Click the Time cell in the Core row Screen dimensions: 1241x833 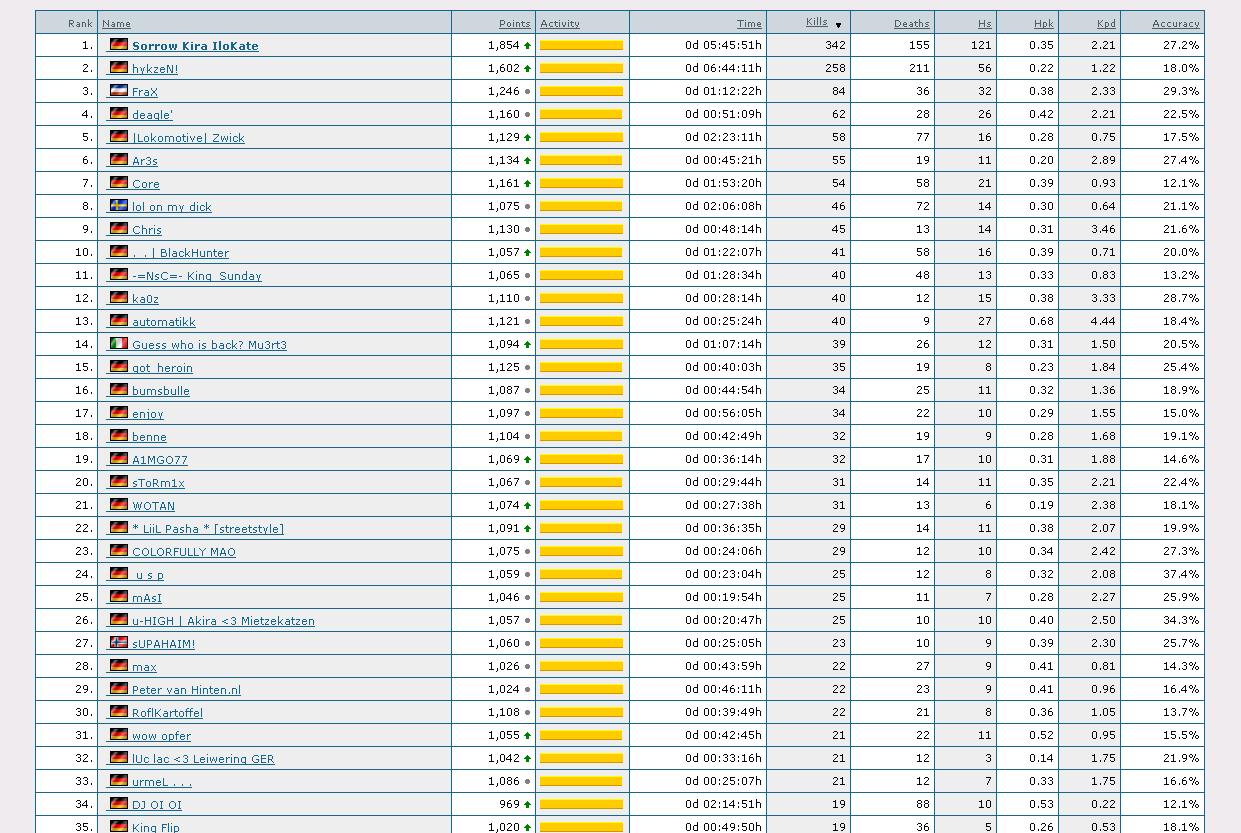pyautogui.click(x=723, y=184)
